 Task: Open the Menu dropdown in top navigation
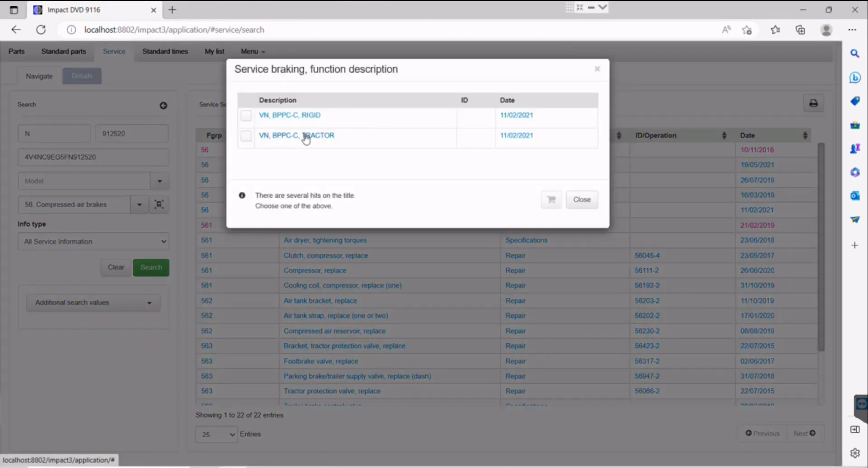coord(252,51)
